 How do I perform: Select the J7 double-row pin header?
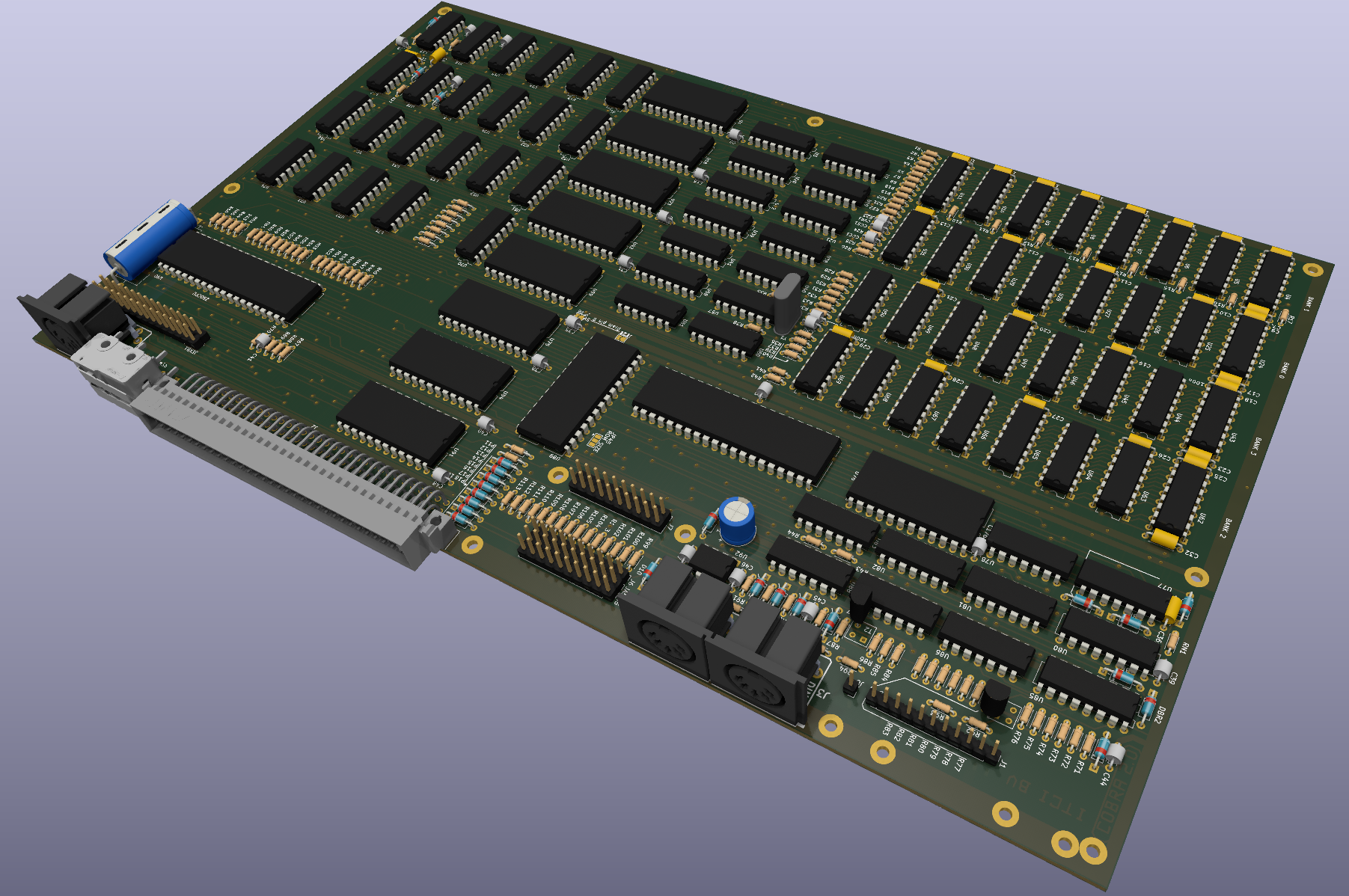[620, 494]
